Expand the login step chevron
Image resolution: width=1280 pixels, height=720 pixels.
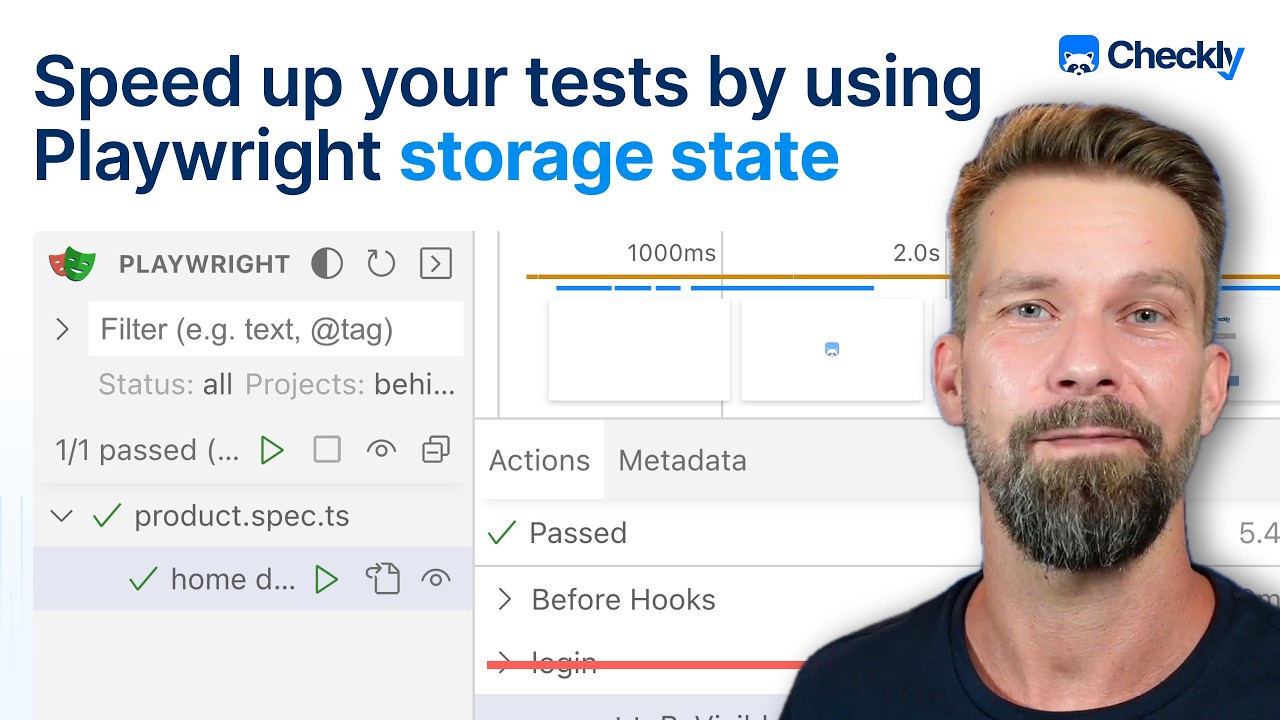[505, 663]
